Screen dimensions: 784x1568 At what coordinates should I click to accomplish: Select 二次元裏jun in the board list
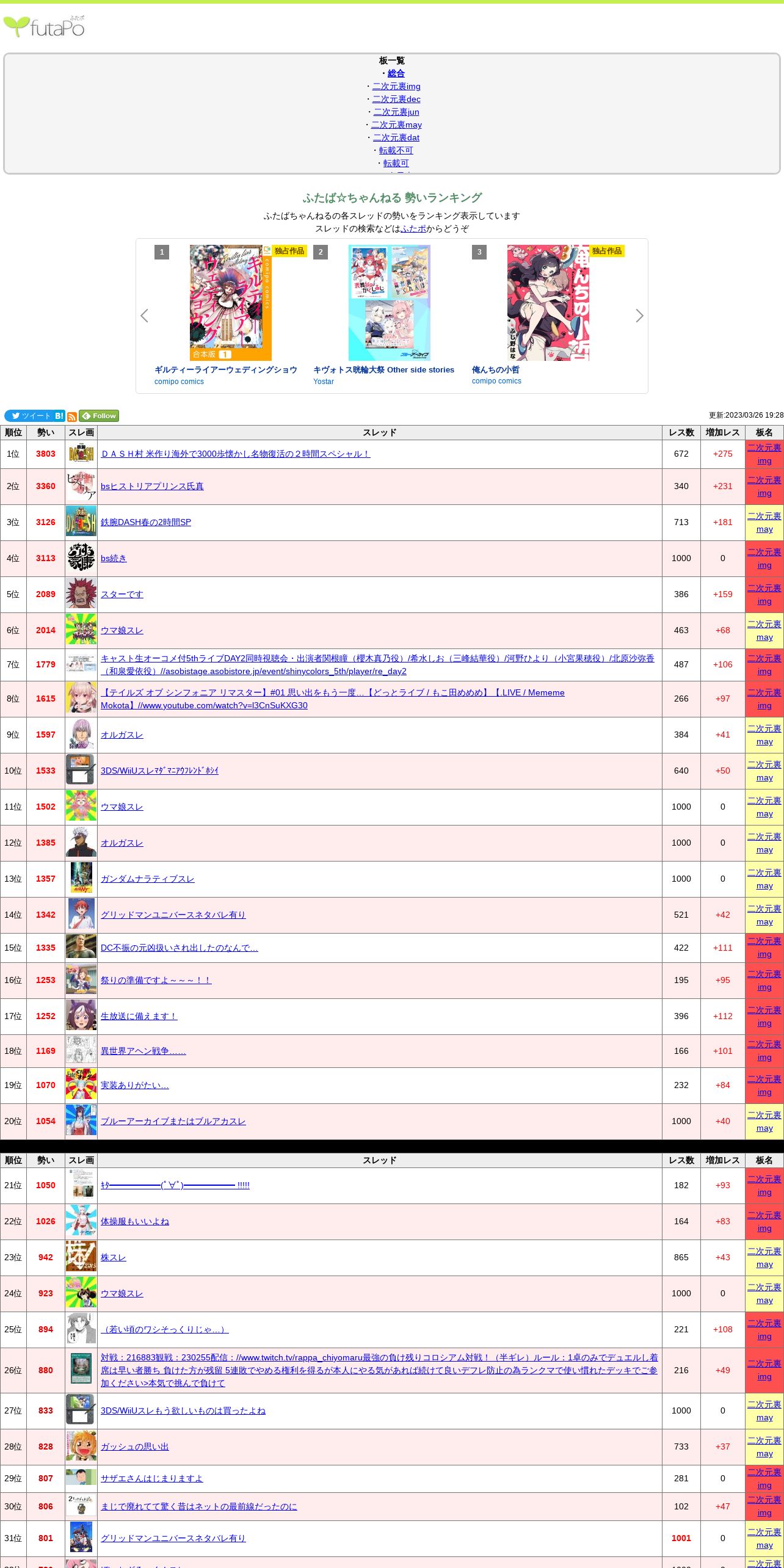pyautogui.click(x=396, y=112)
